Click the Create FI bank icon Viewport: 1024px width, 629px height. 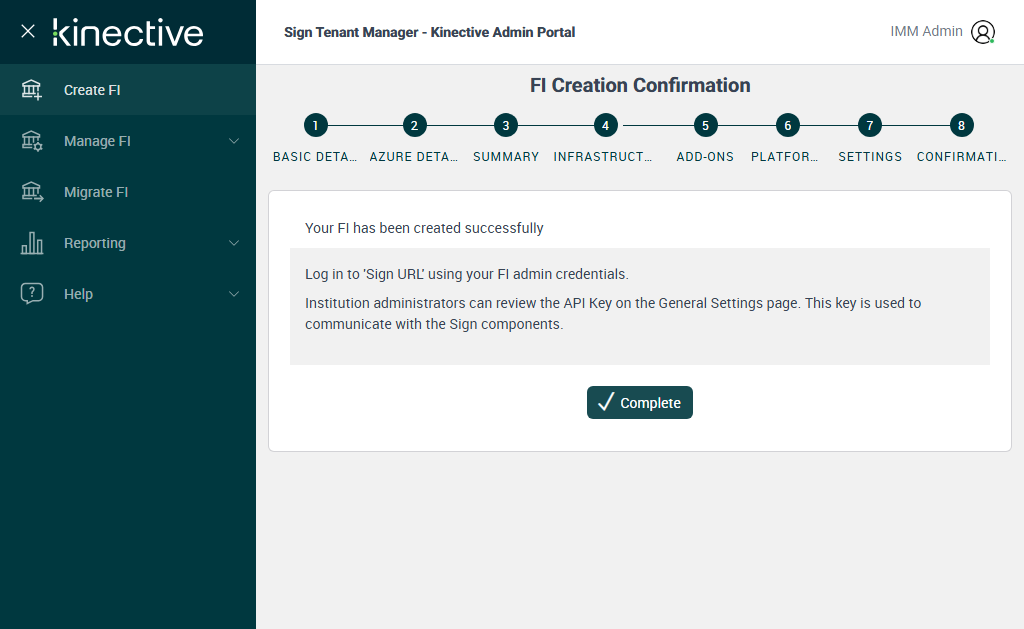pyautogui.click(x=31, y=89)
